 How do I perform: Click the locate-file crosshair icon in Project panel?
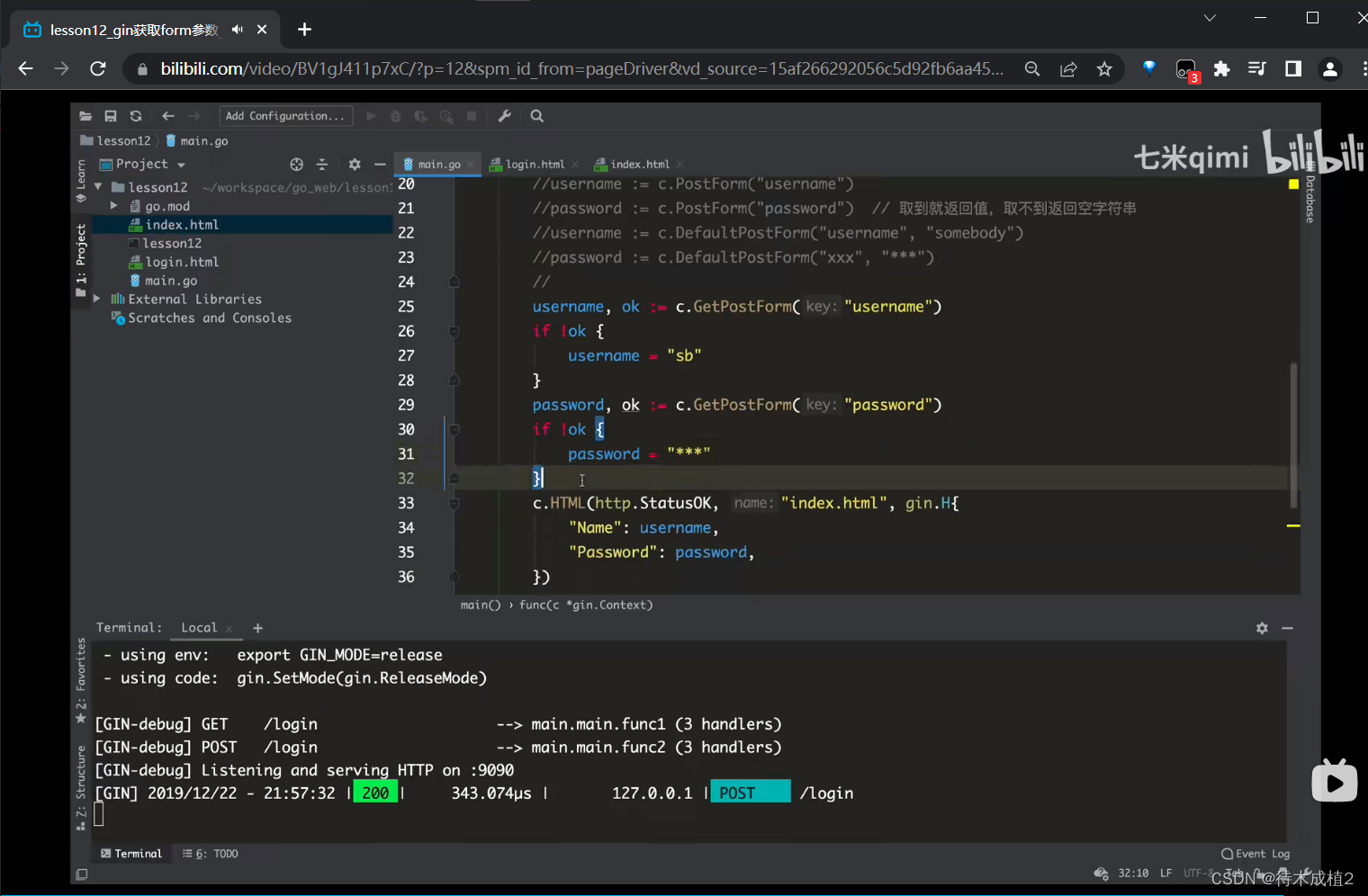297,165
